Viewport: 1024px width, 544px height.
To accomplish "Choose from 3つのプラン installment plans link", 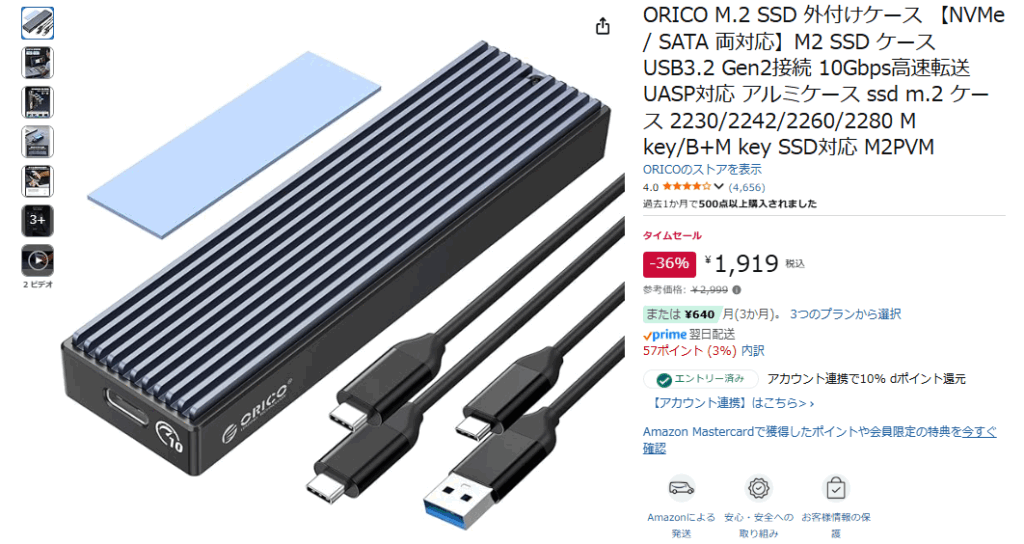I will [845, 314].
